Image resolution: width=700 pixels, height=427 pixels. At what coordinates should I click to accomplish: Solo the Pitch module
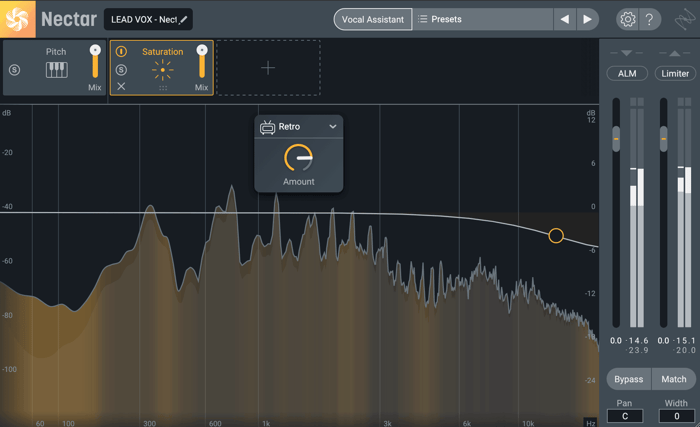pyautogui.click(x=14, y=70)
